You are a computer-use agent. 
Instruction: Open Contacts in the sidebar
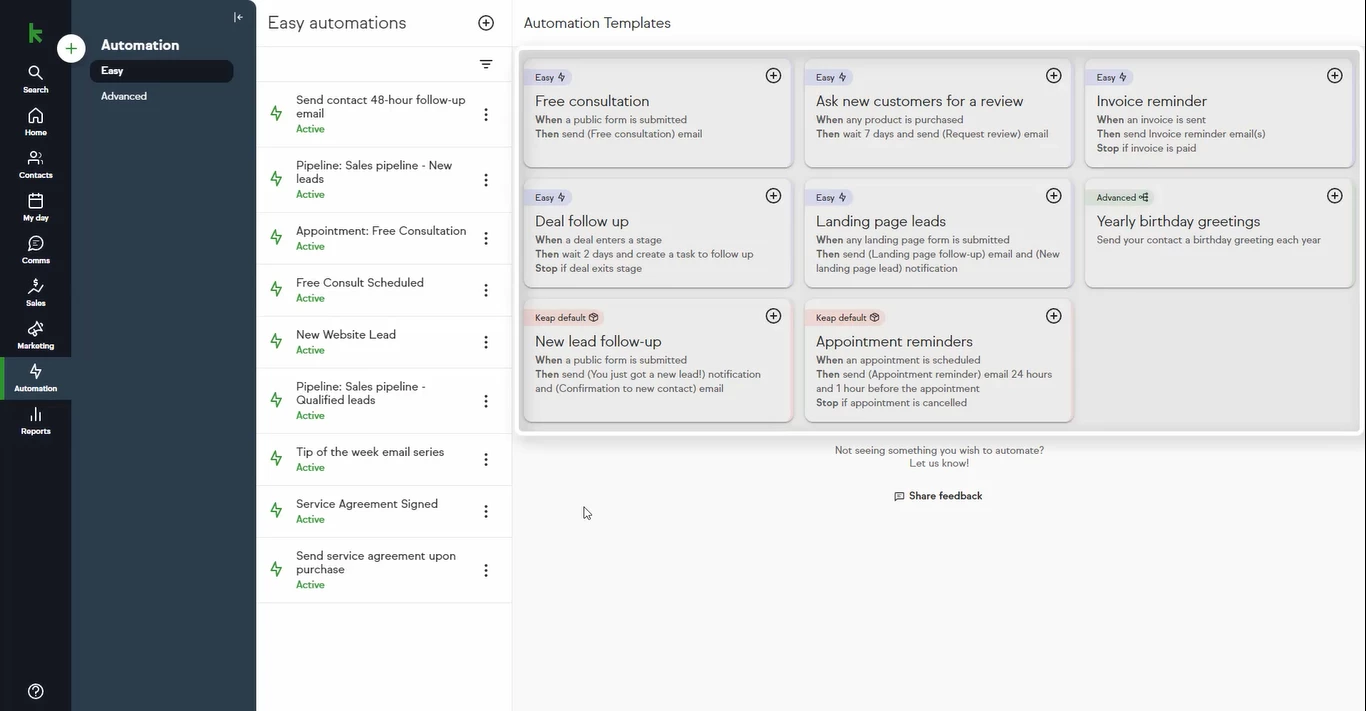point(35,165)
